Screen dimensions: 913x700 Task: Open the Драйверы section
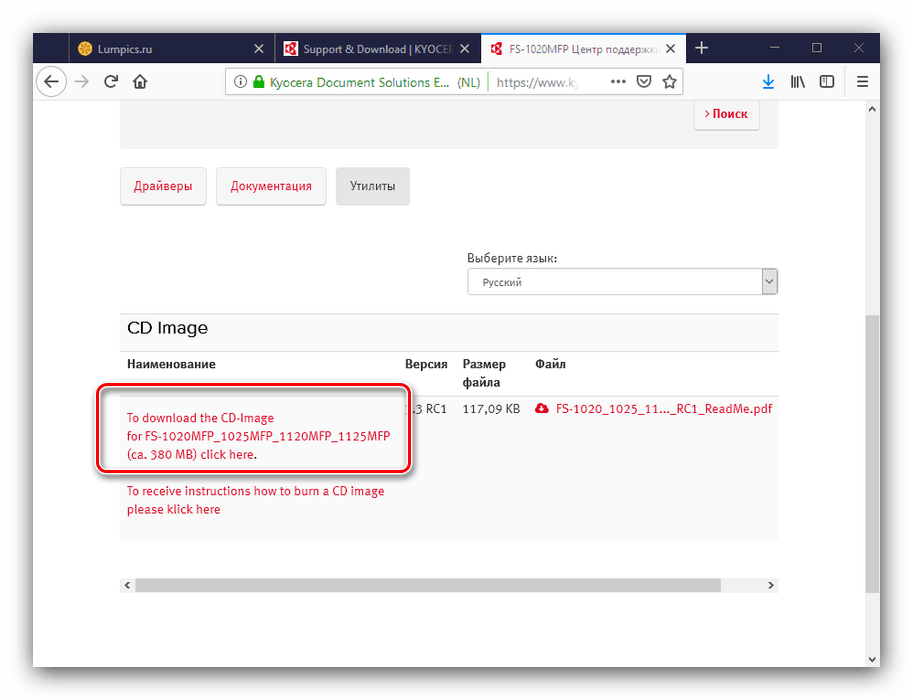[x=163, y=186]
